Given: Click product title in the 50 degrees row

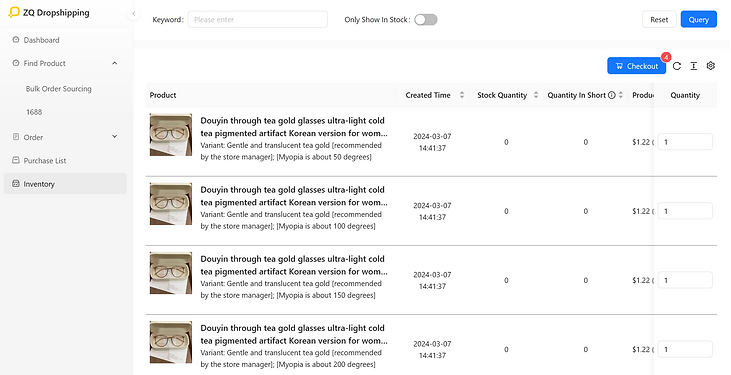Looking at the screenshot, I should point(294,127).
